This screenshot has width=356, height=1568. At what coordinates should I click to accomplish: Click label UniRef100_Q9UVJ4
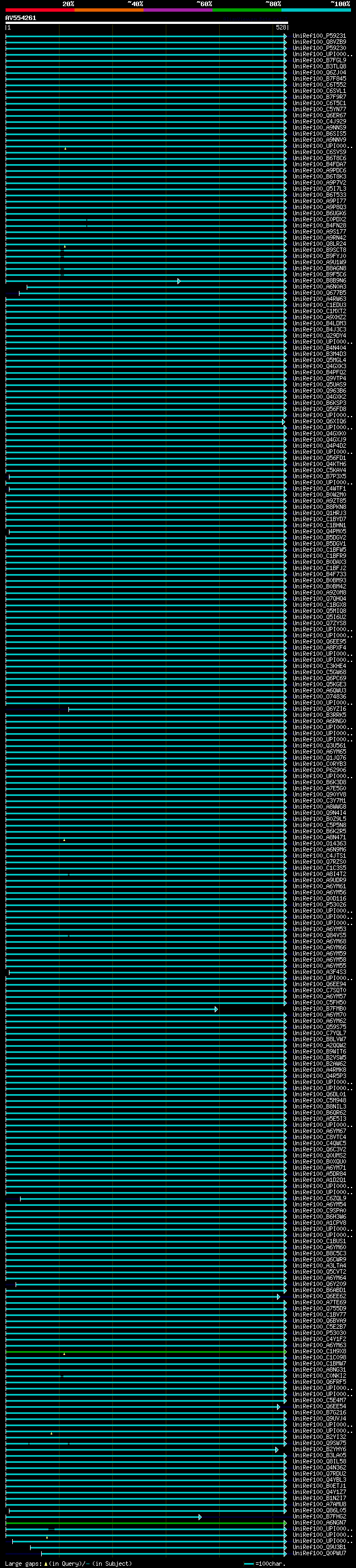pyautogui.click(x=319, y=1419)
